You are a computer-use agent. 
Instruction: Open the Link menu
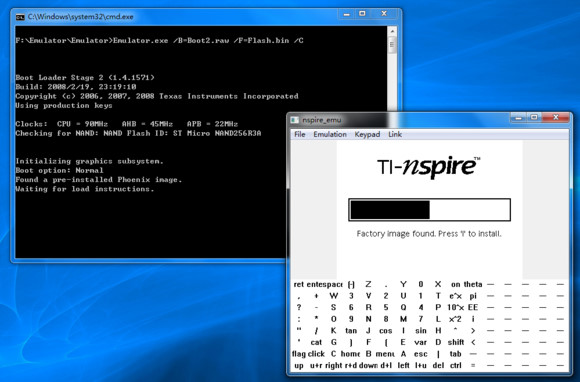point(395,135)
